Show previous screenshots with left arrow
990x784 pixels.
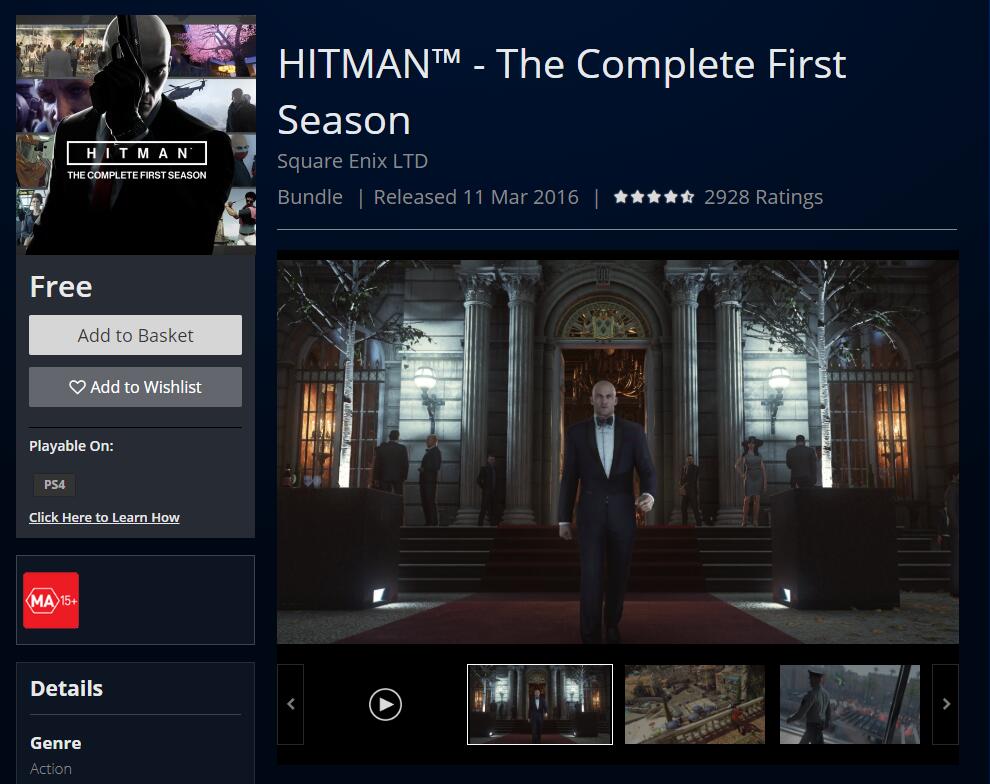[x=290, y=704]
